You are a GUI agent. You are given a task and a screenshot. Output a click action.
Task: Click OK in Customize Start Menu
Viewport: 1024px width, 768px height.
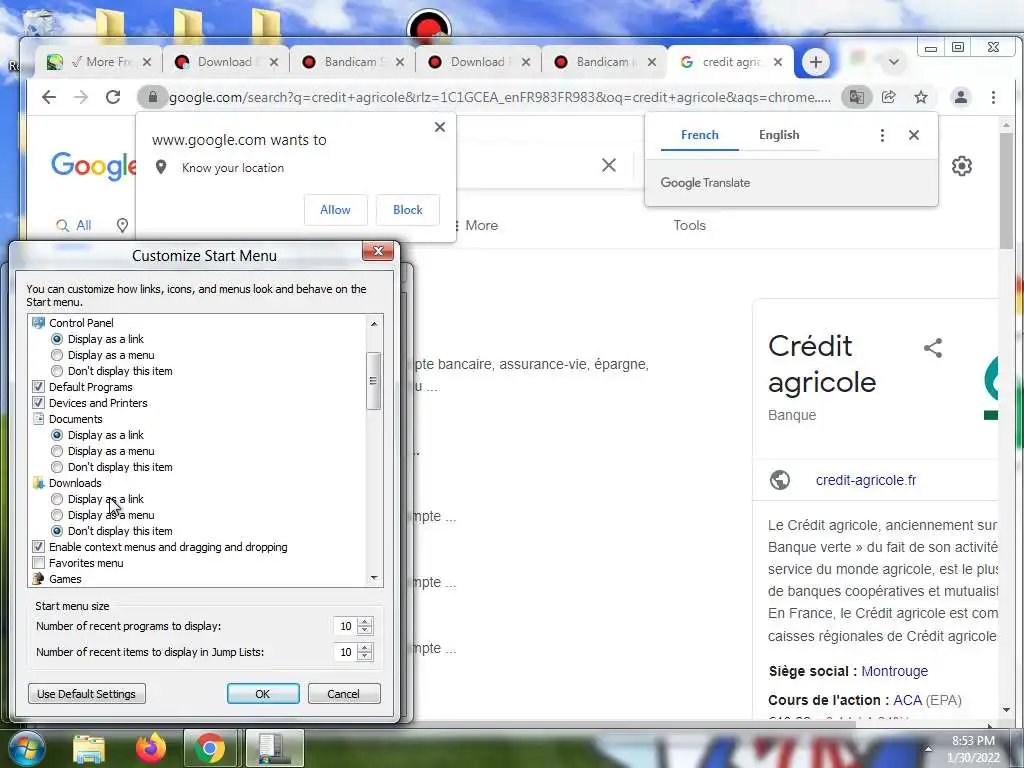(x=263, y=694)
